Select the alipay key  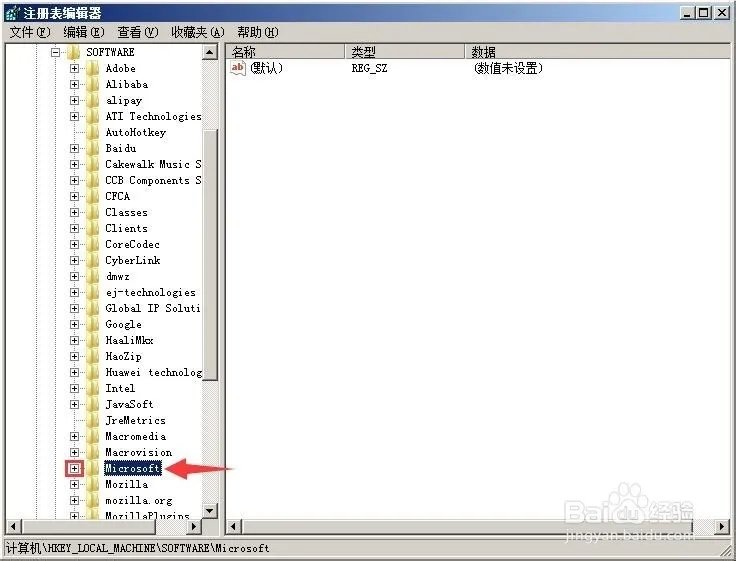123,100
